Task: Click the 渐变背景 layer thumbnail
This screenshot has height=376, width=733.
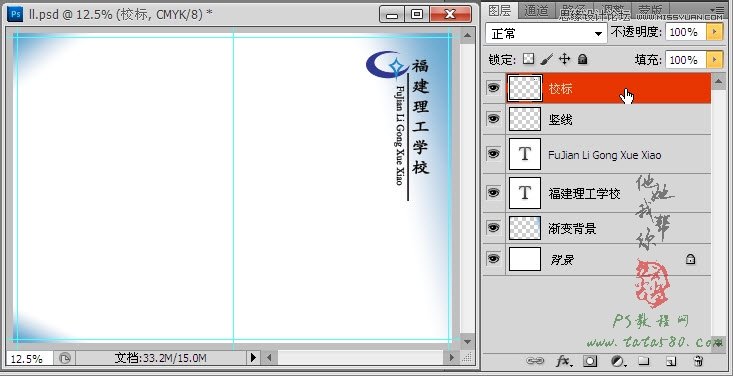Action: coord(525,228)
